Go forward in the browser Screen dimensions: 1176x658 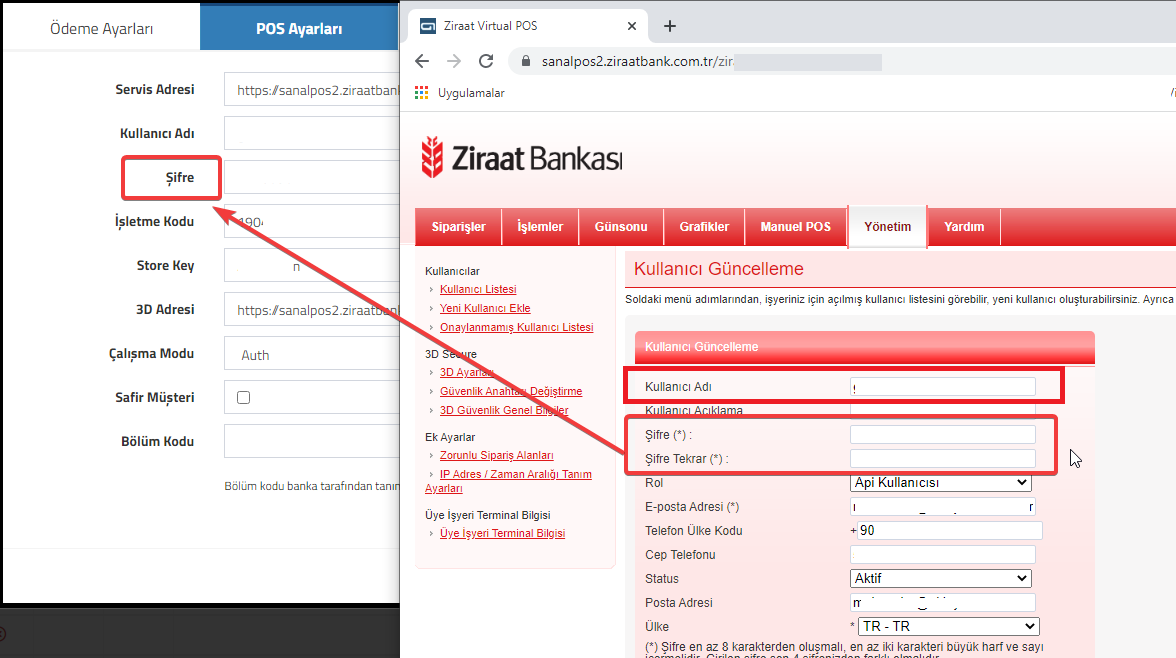(x=454, y=61)
